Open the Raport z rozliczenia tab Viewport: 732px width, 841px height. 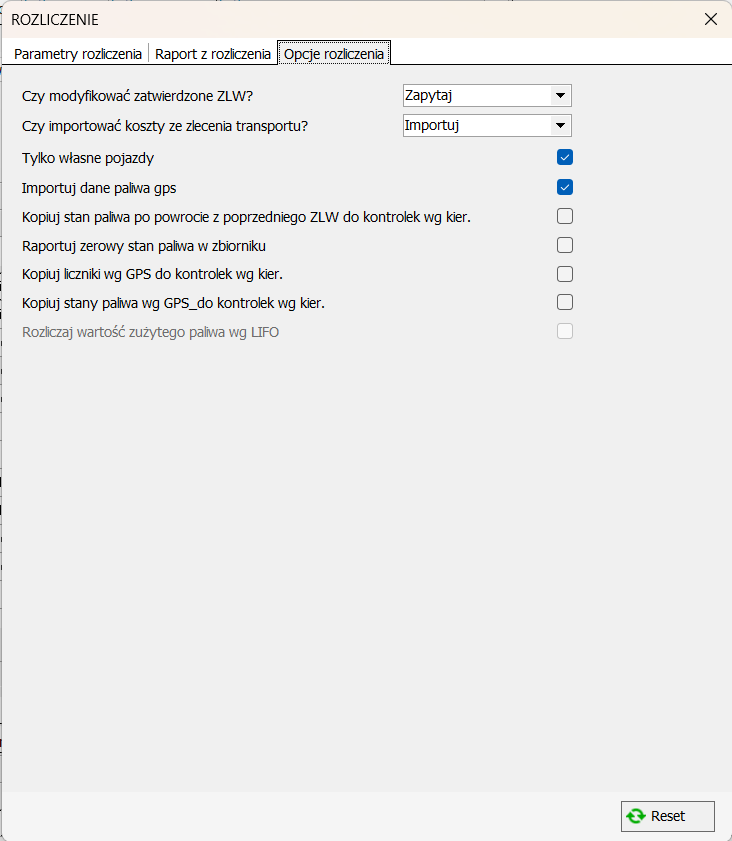[213, 54]
